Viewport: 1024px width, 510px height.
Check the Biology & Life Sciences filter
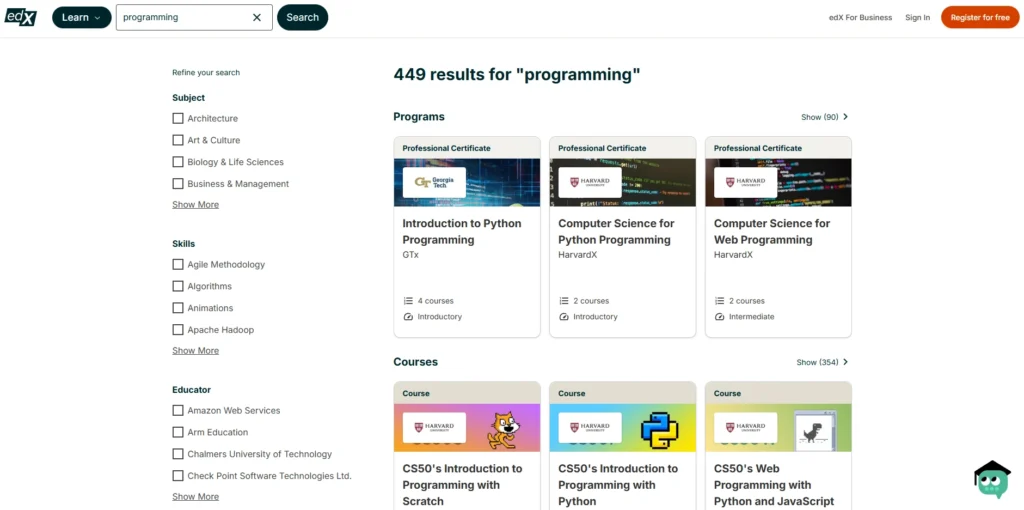point(178,162)
